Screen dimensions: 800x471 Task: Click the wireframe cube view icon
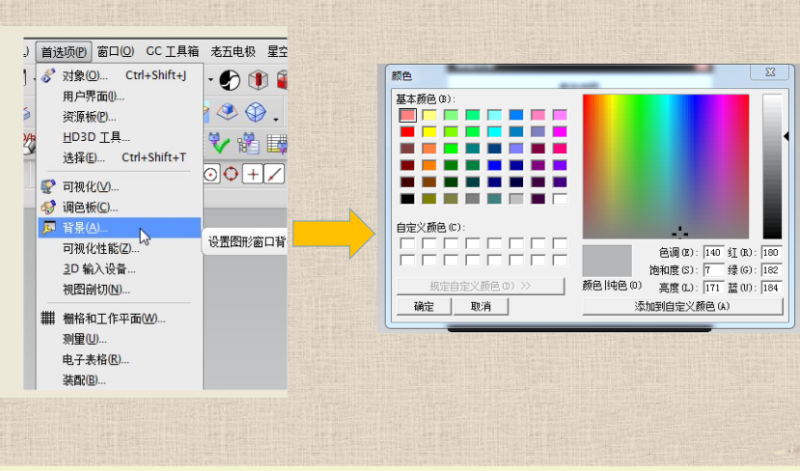point(256,112)
